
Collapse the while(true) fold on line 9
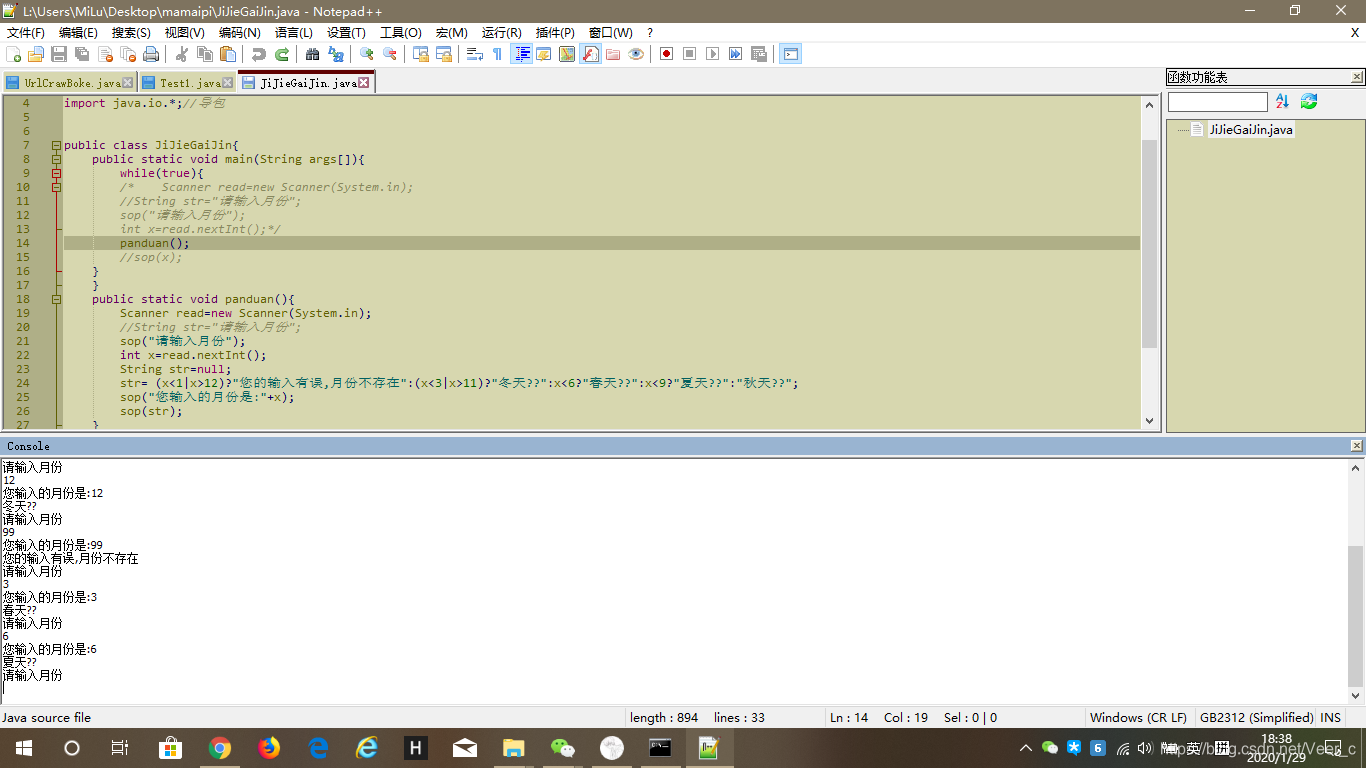pyautogui.click(x=56, y=173)
